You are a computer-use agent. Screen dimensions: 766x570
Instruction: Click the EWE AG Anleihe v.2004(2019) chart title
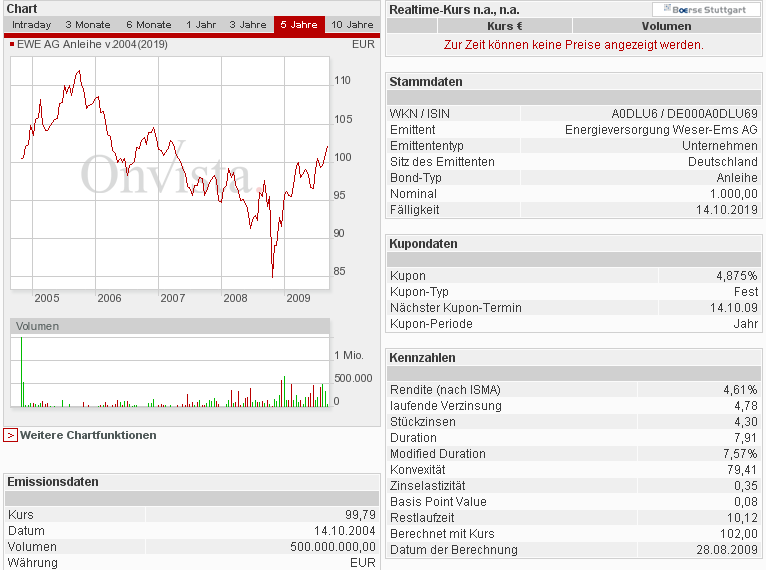point(92,44)
